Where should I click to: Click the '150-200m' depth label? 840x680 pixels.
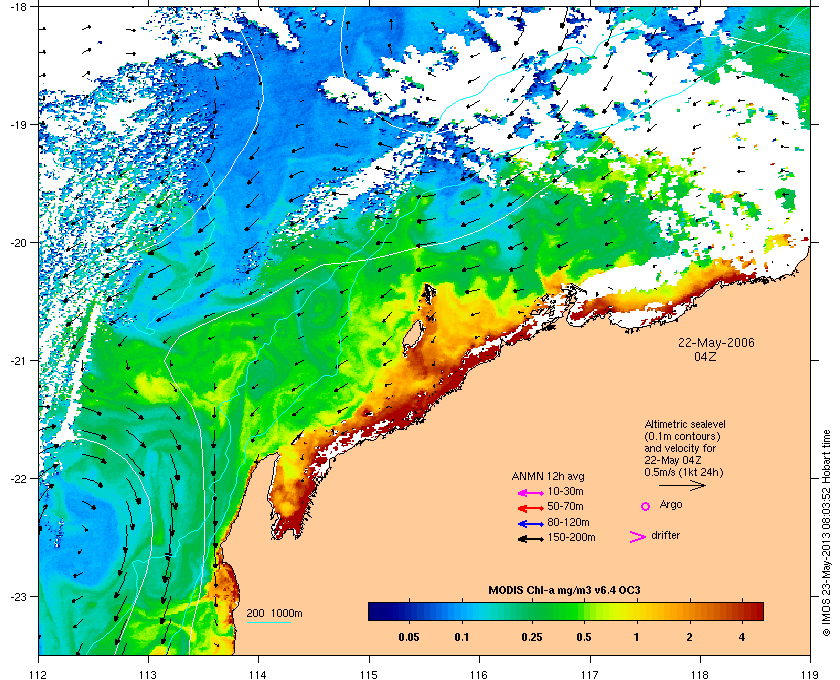[571, 537]
